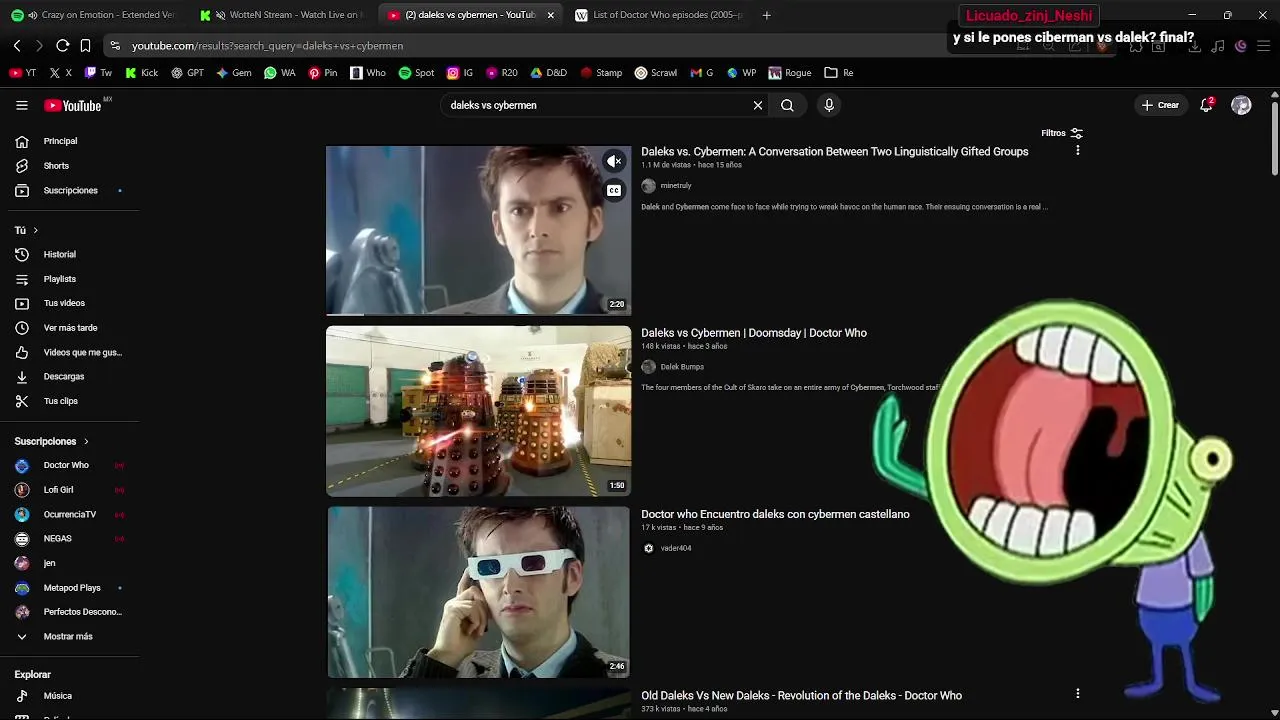Open a new browser tab

coord(767,15)
